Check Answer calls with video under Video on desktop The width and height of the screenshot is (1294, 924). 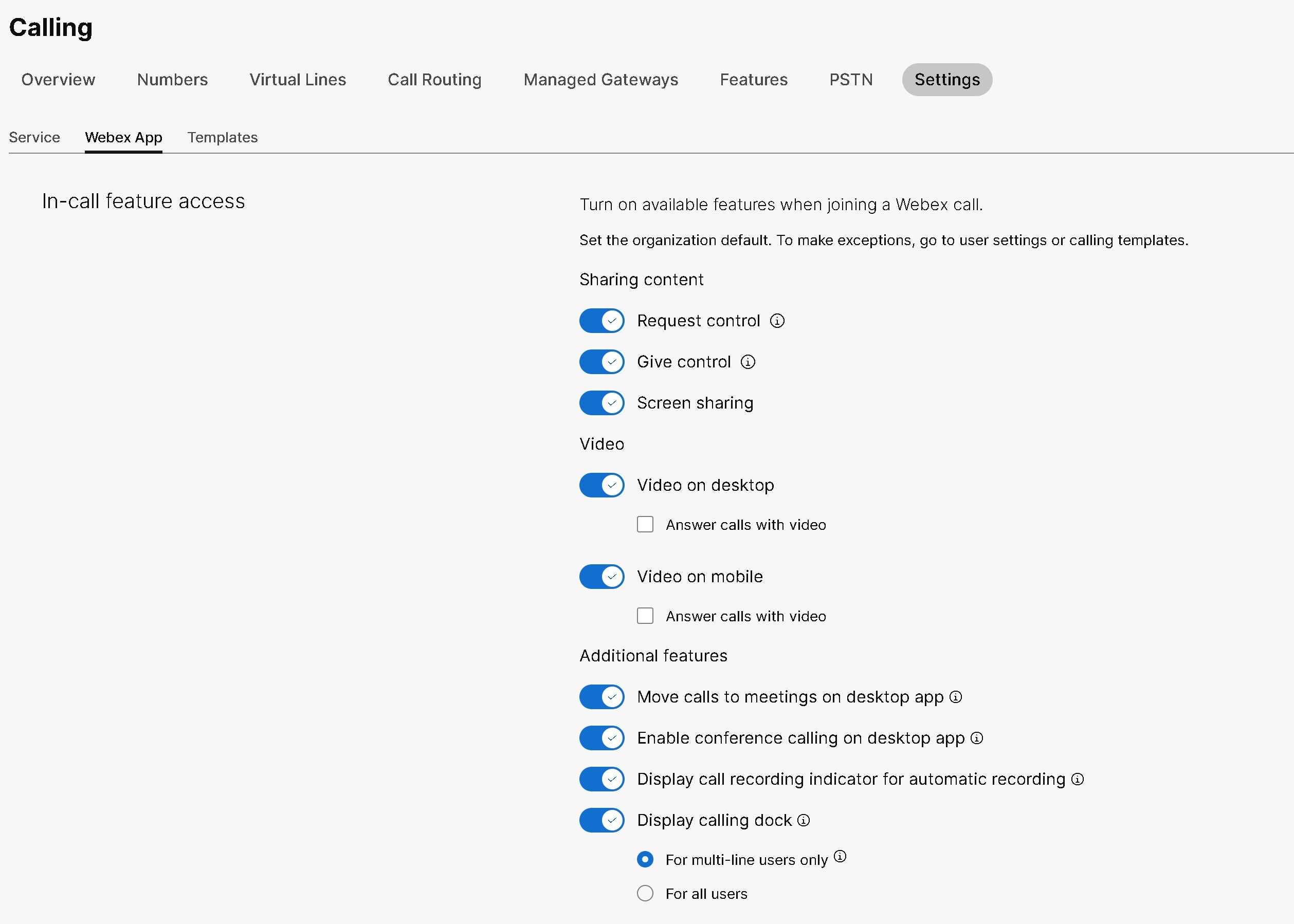[x=645, y=524]
